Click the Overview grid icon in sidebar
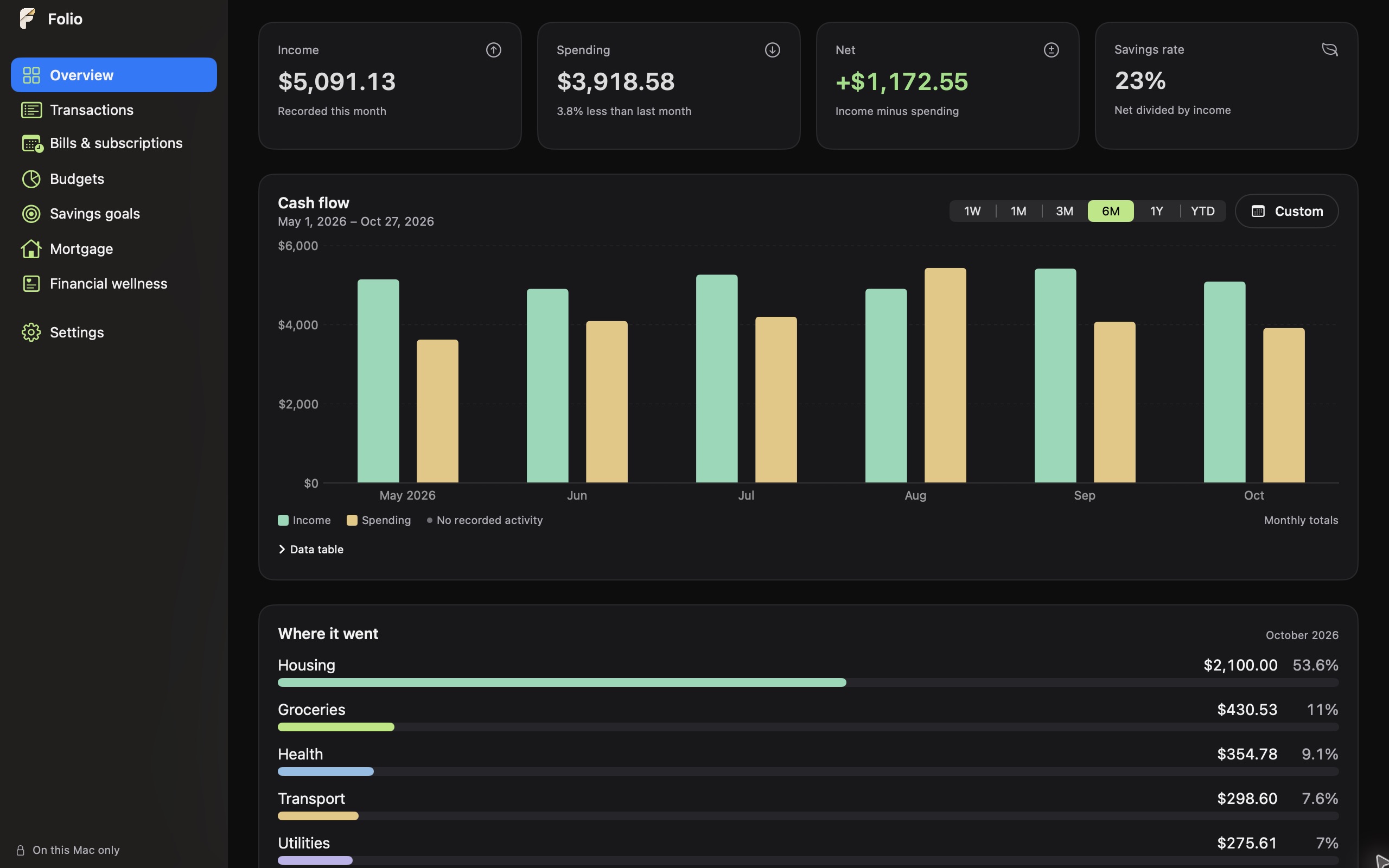This screenshot has height=868, width=1389. [31, 75]
